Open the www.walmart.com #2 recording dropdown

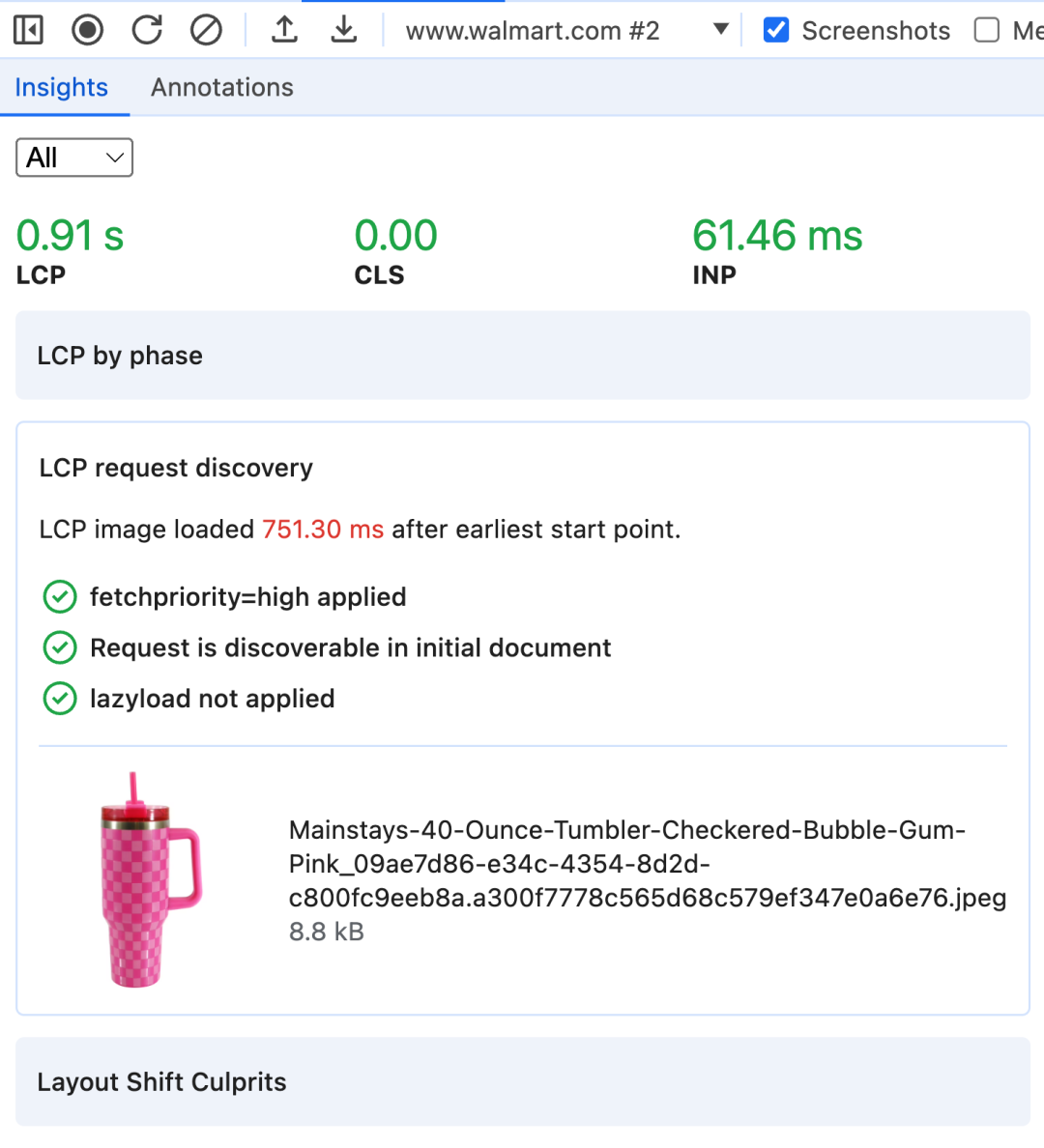(567, 31)
